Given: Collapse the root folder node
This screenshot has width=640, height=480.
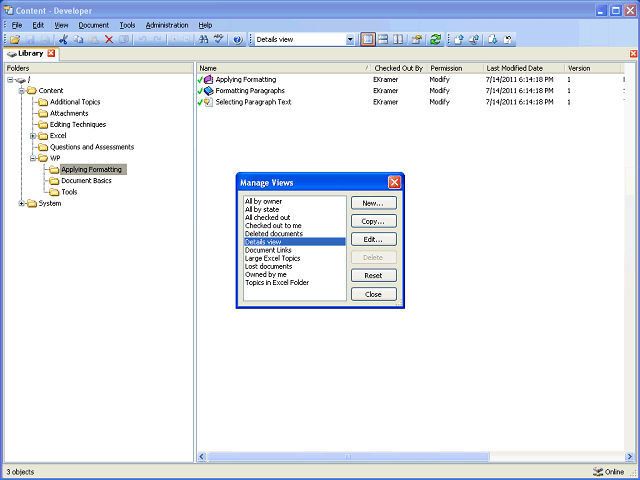Looking at the screenshot, I should tap(10, 80).
